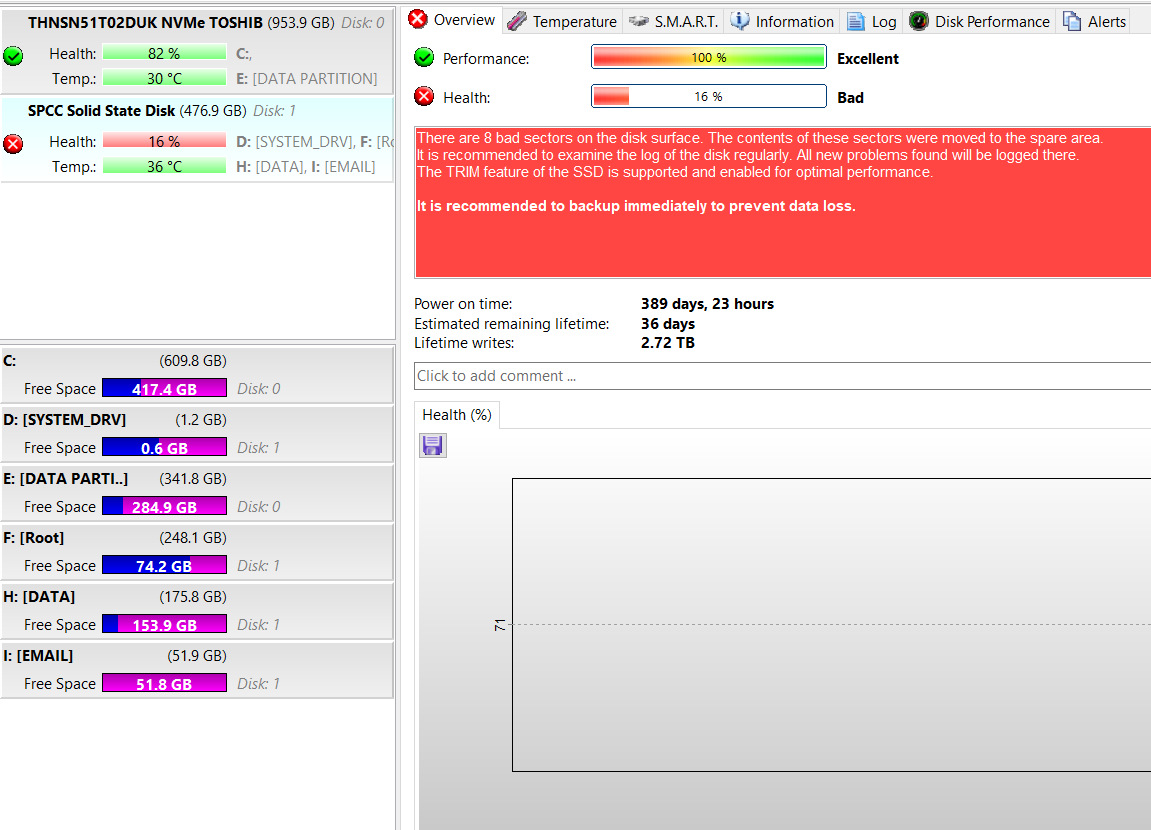This screenshot has width=1151, height=830.
Task: Select the C: partition entry
Action: [197, 374]
